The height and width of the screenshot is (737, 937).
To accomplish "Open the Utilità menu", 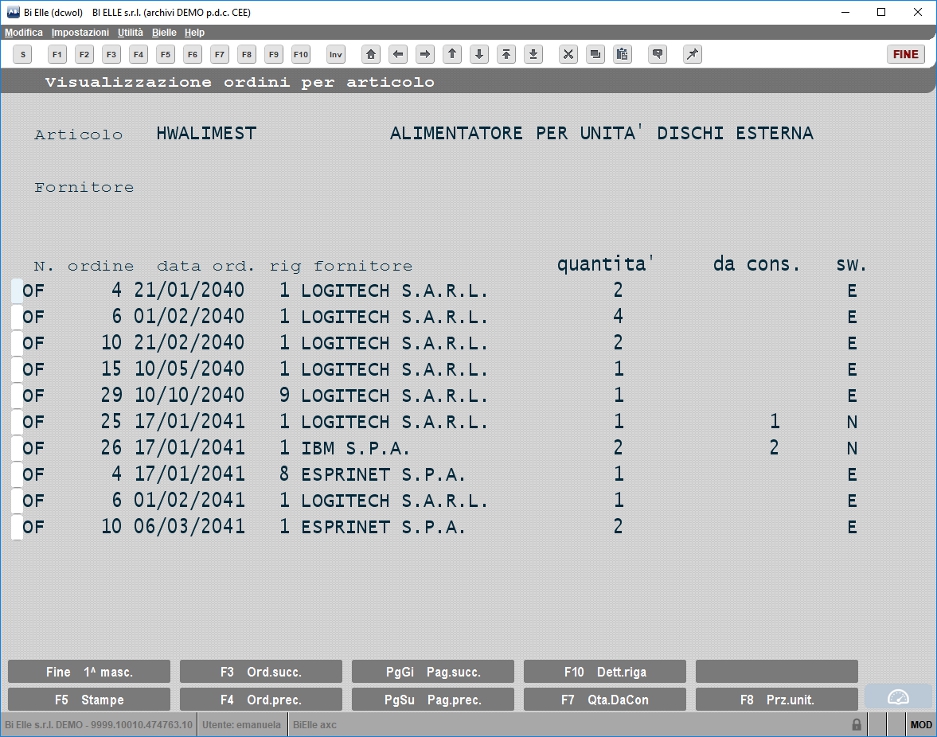I will (130, 32).
